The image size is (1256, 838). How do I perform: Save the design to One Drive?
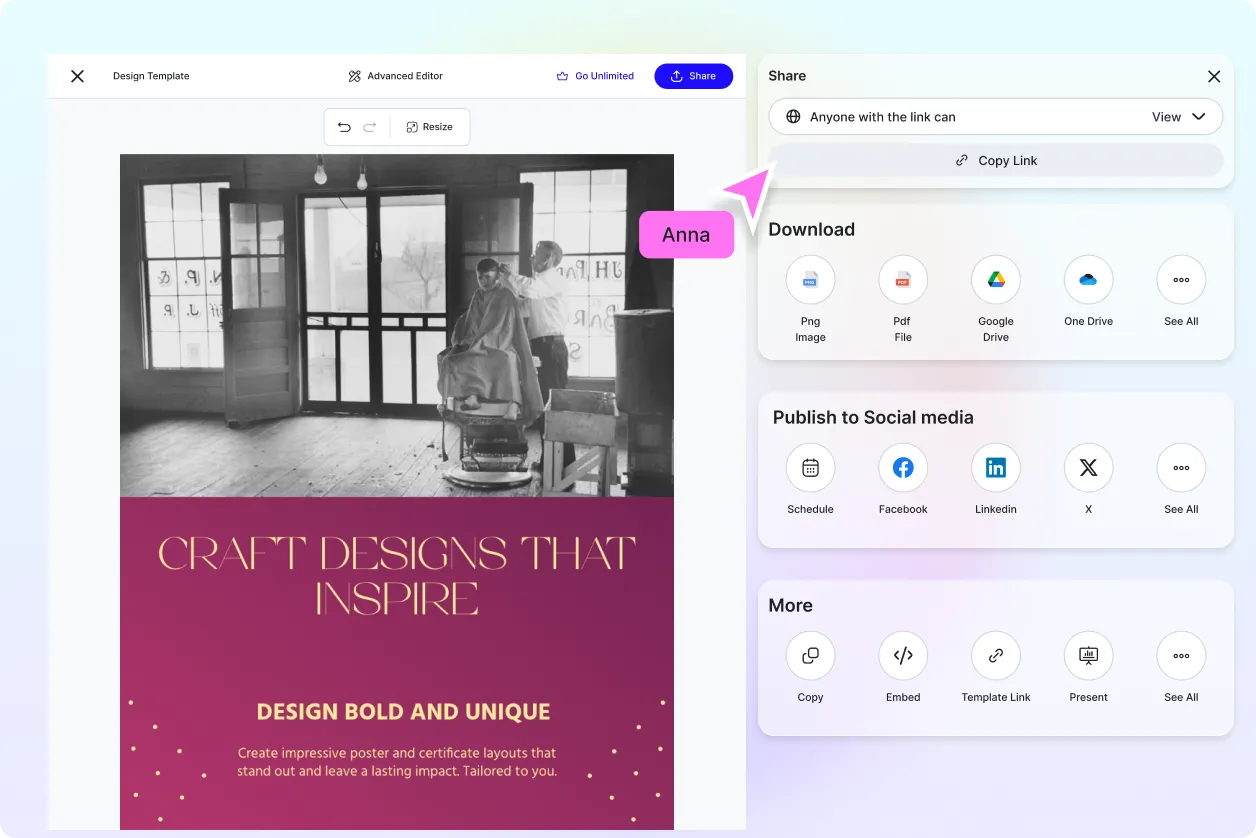pyautogui.click(x=1088, y=280)
